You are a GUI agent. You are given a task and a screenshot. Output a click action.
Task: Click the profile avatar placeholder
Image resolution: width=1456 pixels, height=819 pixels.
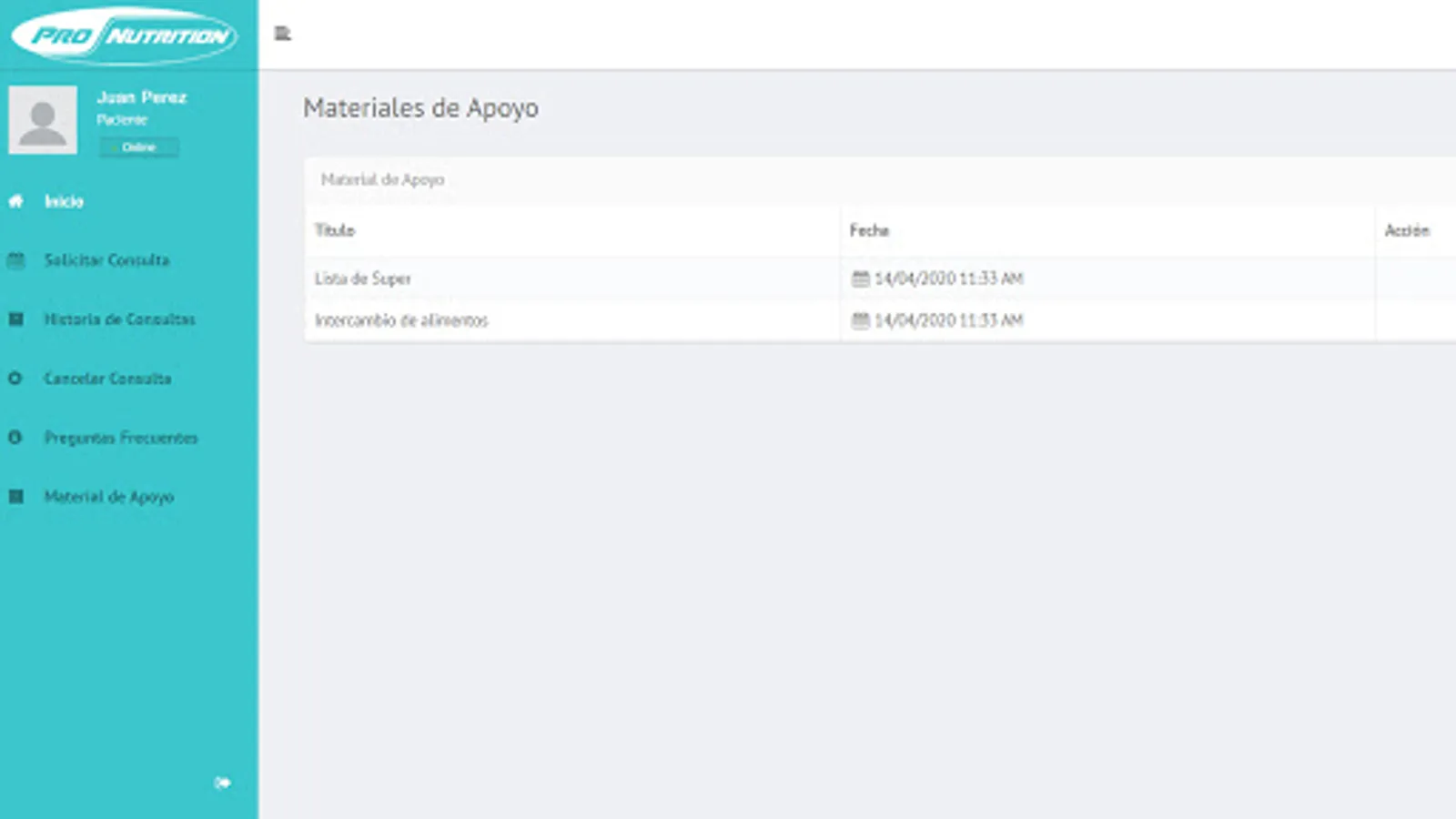tap(43, 119)
